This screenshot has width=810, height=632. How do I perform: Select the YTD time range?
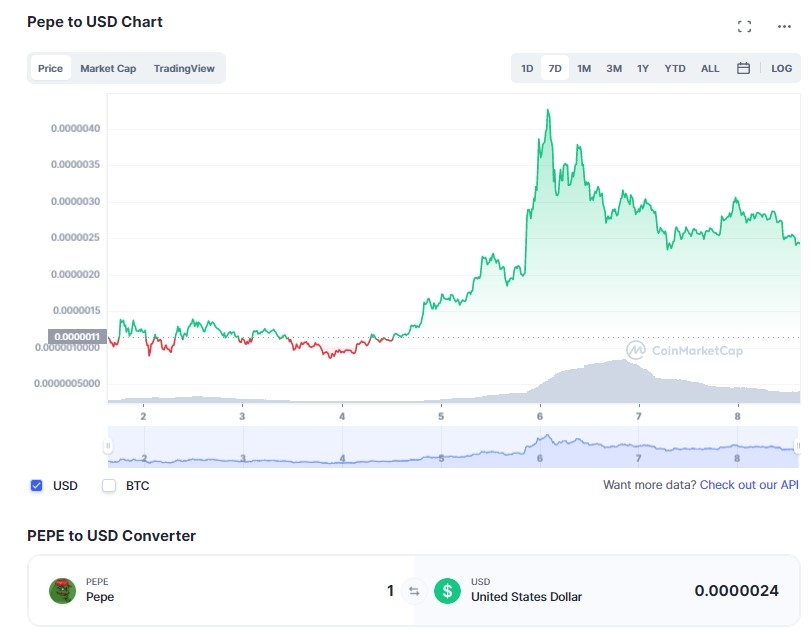(x=675, y=68)
